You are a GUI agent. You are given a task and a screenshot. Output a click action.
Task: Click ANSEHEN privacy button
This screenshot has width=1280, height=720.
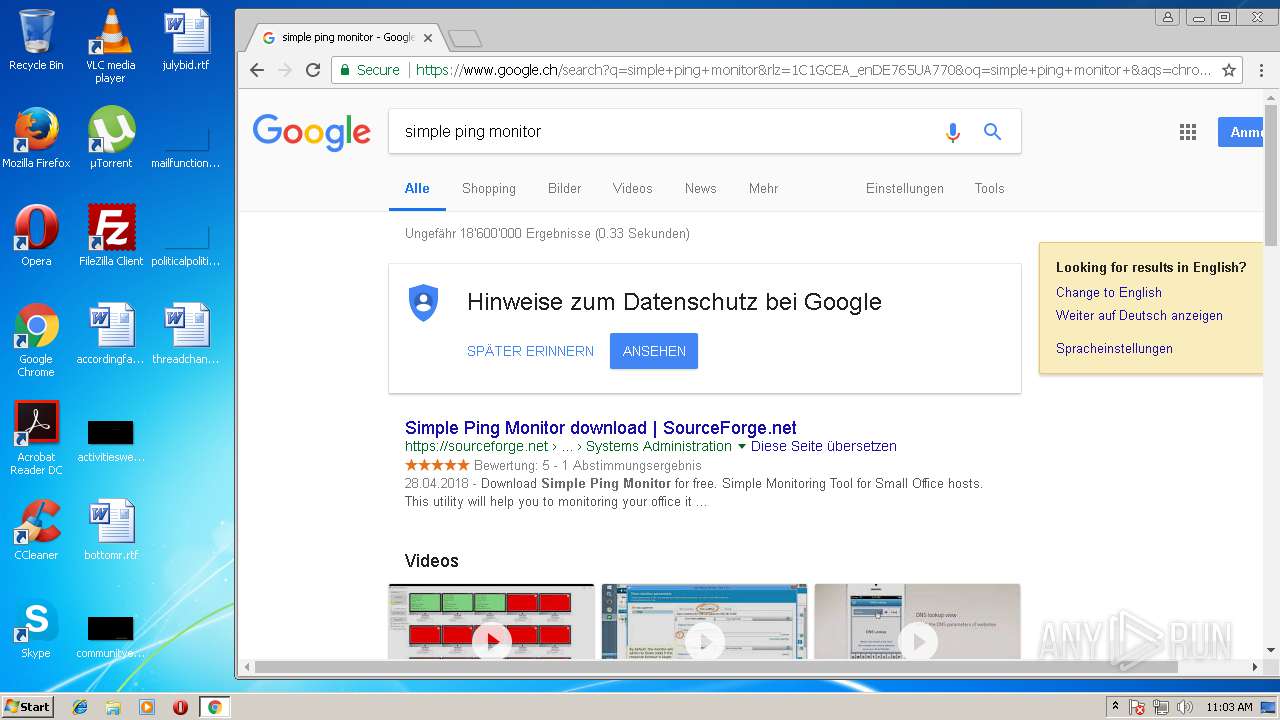coord(654,351)
